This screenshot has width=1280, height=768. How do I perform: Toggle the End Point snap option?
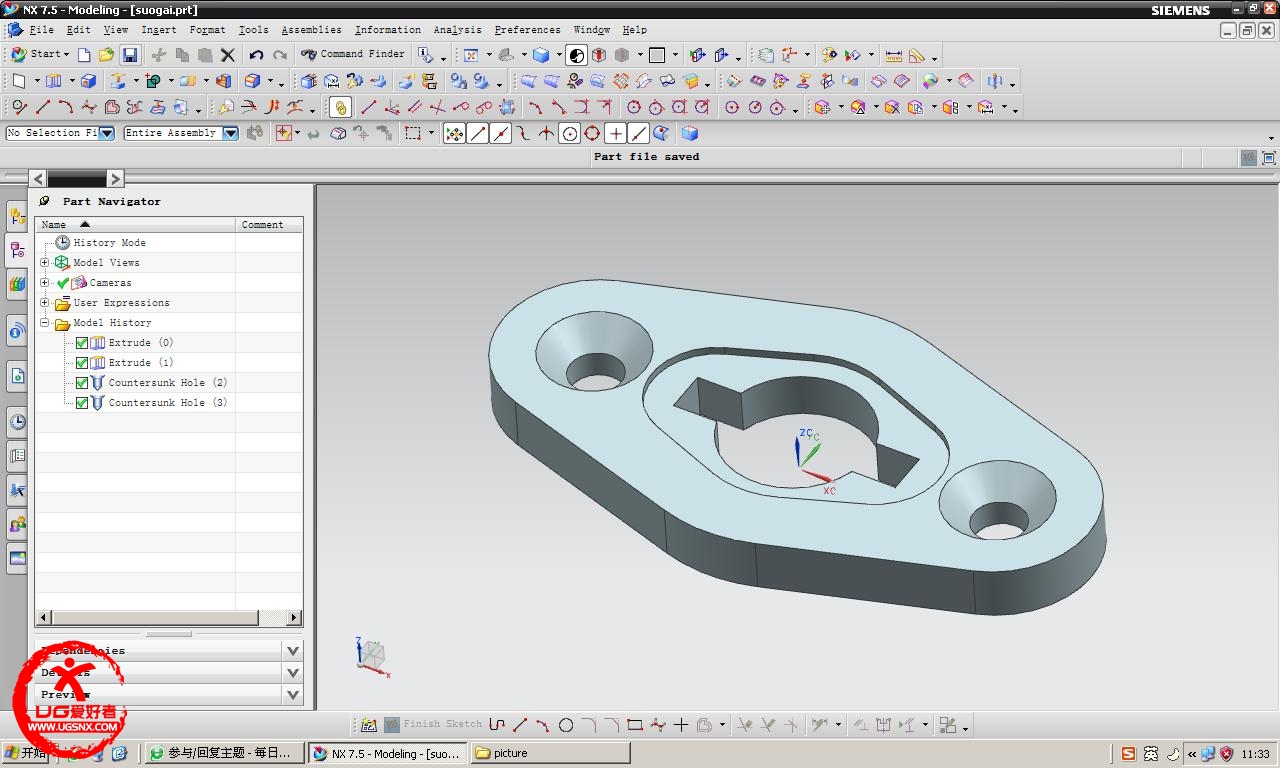tap(478, 133)
